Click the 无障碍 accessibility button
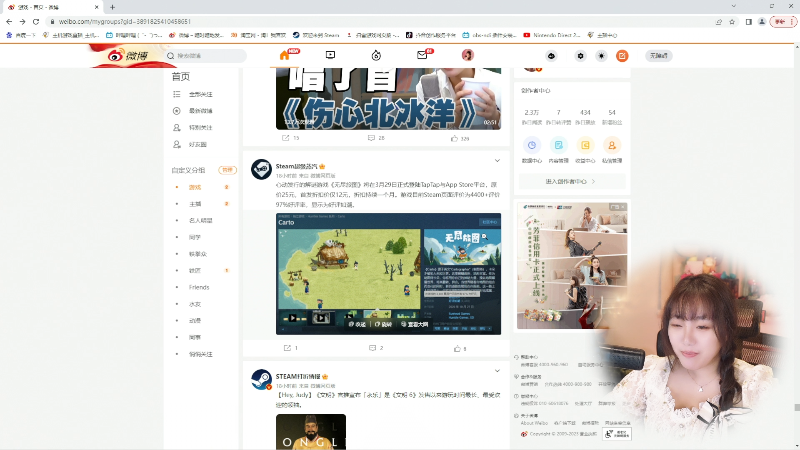Screen dimensions: 800x450 [659, 56]
